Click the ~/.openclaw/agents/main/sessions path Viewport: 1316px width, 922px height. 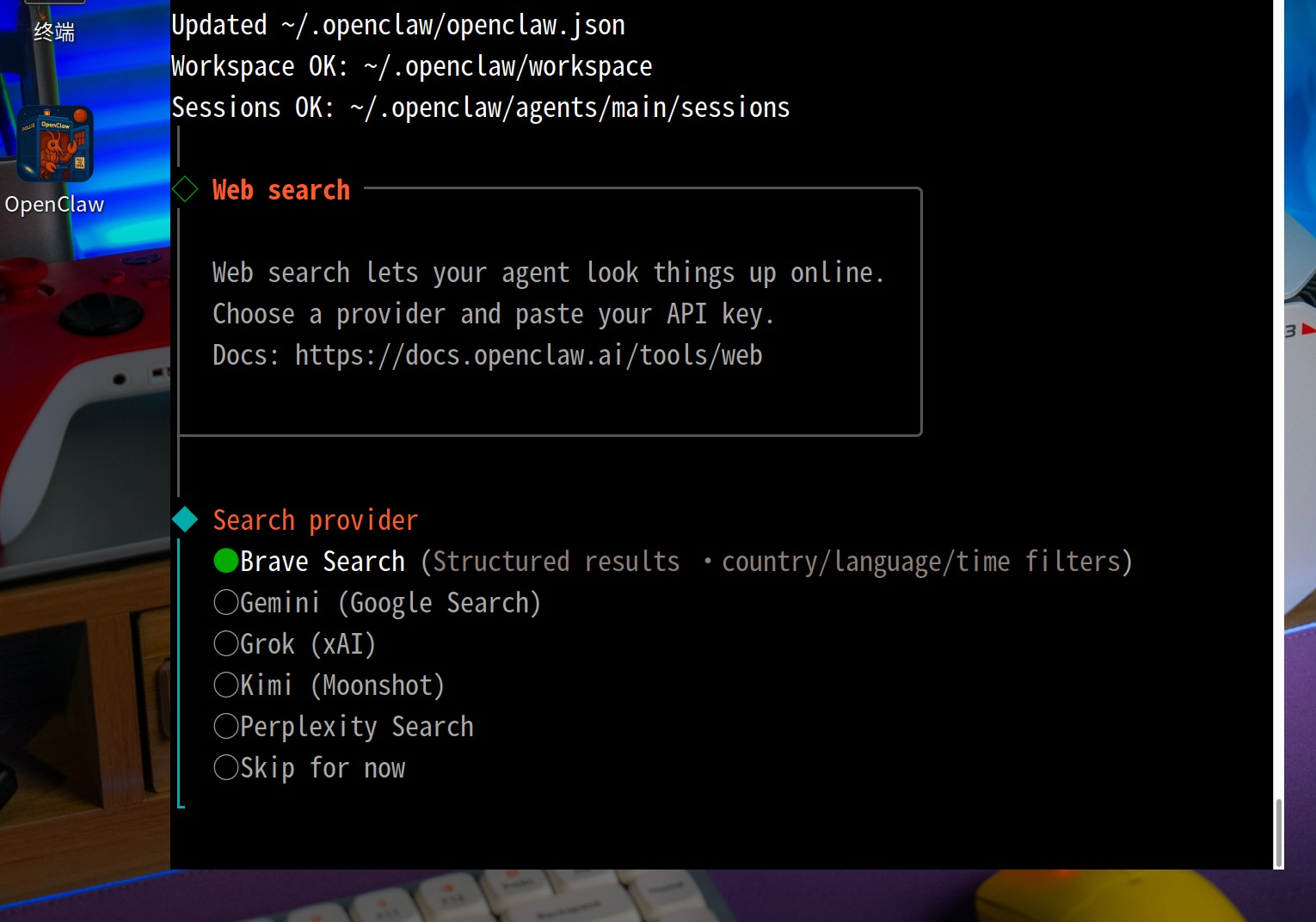[570, 108]
